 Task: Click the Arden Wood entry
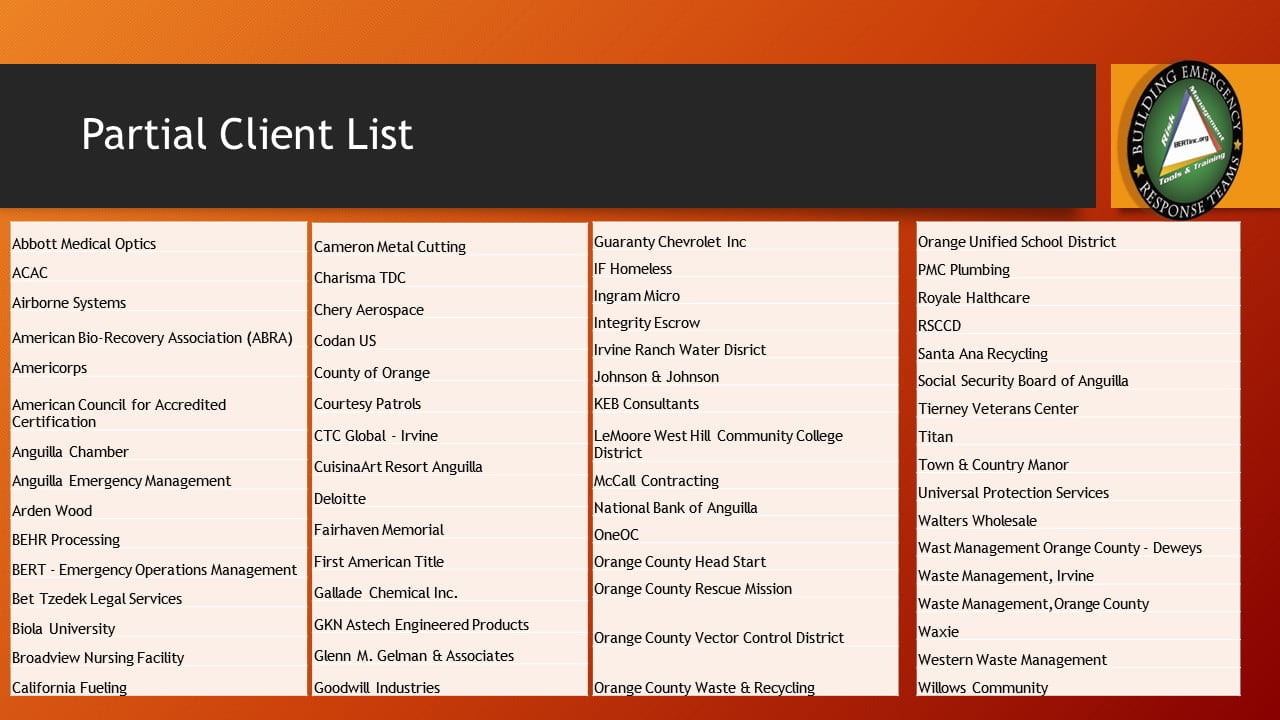(x=52, y=511)
